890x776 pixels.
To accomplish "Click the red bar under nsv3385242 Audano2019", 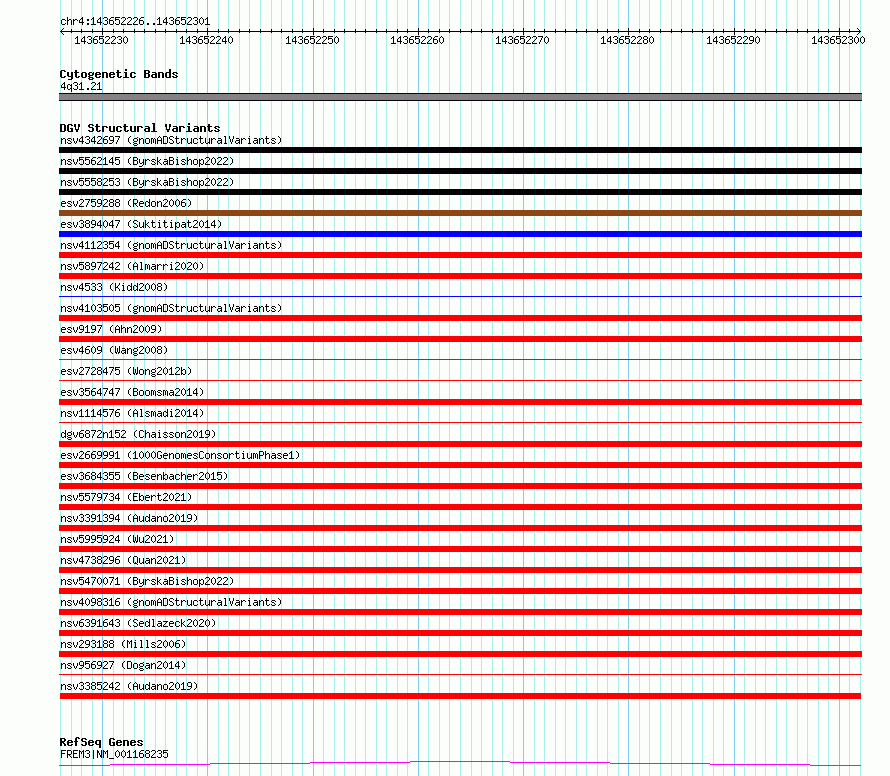I will coord(460,696).
